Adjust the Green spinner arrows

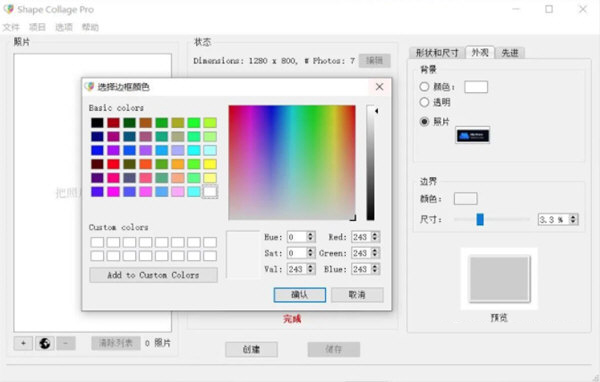pos(375,253)
